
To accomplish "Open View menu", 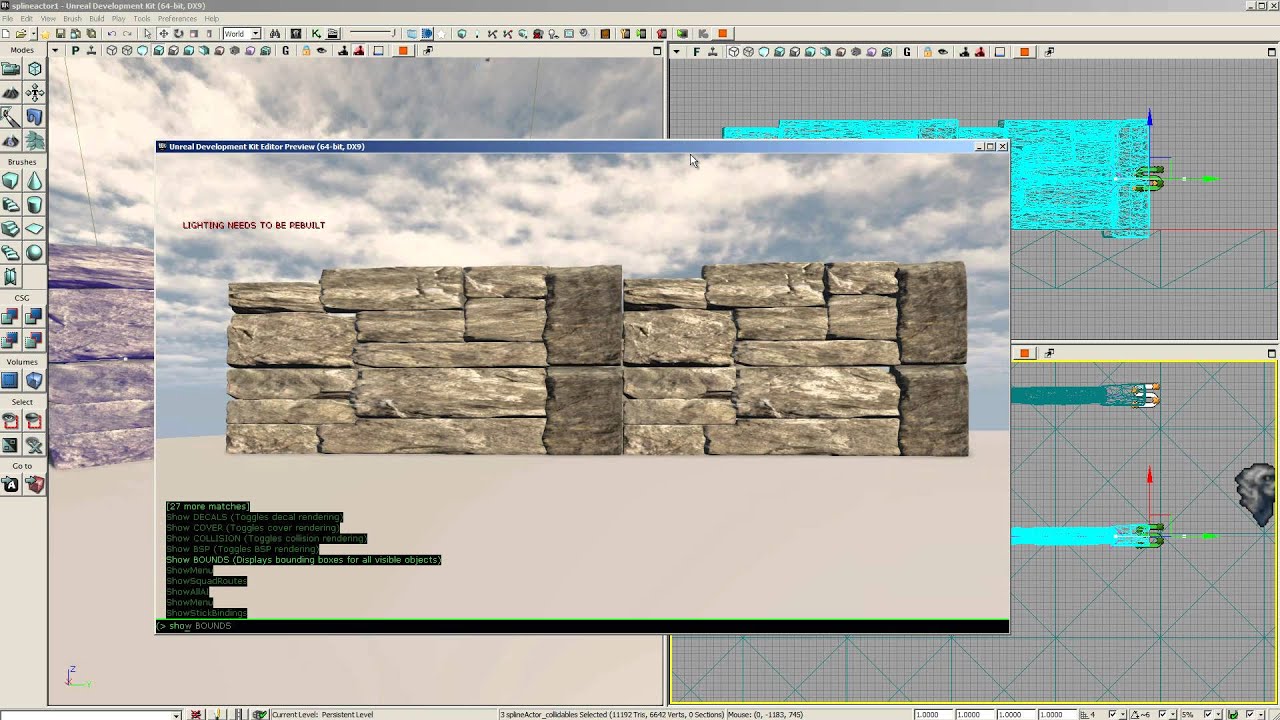I will click(x=47, y=18).
